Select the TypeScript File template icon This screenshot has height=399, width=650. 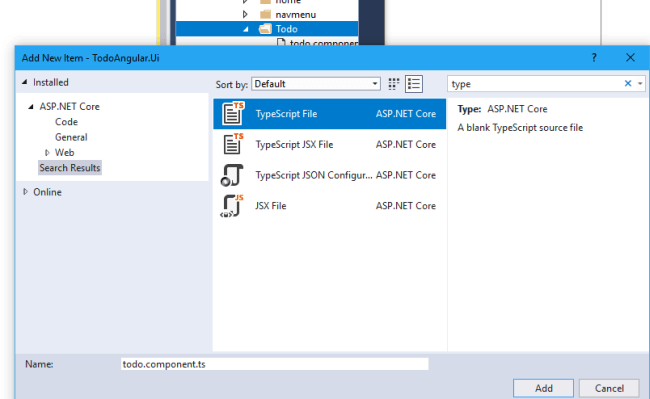(233, 113)
